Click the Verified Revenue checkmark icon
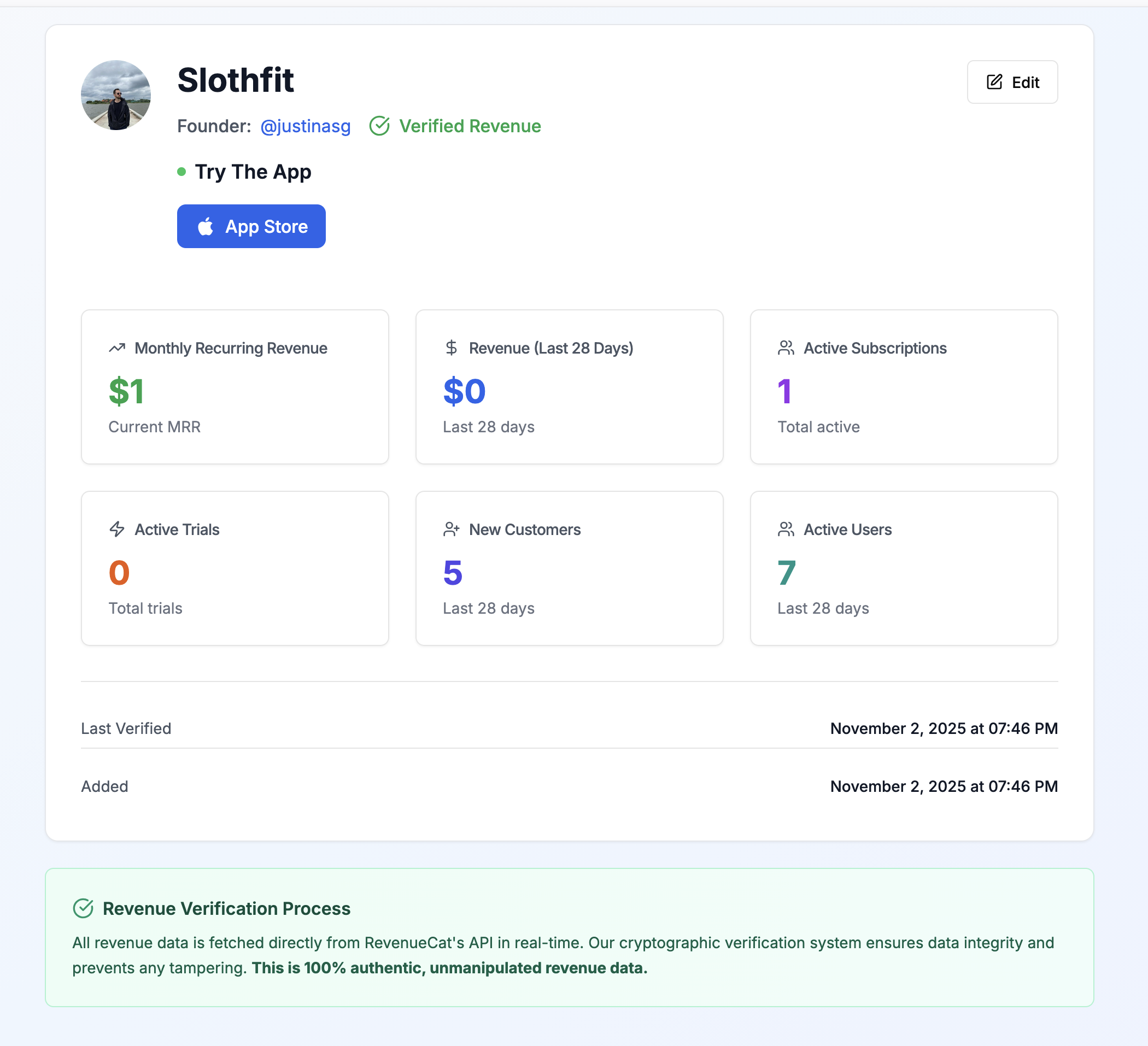The image size is (1148, 1046). click(x=380, y=126)
